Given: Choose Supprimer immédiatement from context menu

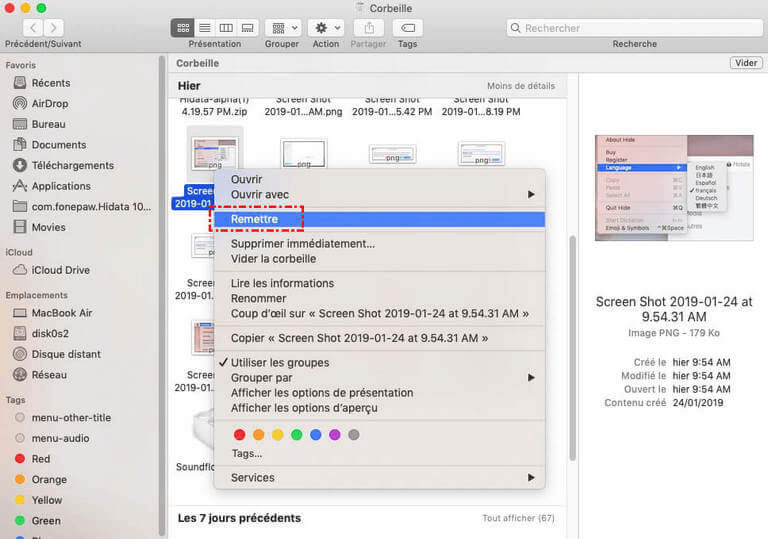Looking at the screenshot, I should (x=302, y=243).
